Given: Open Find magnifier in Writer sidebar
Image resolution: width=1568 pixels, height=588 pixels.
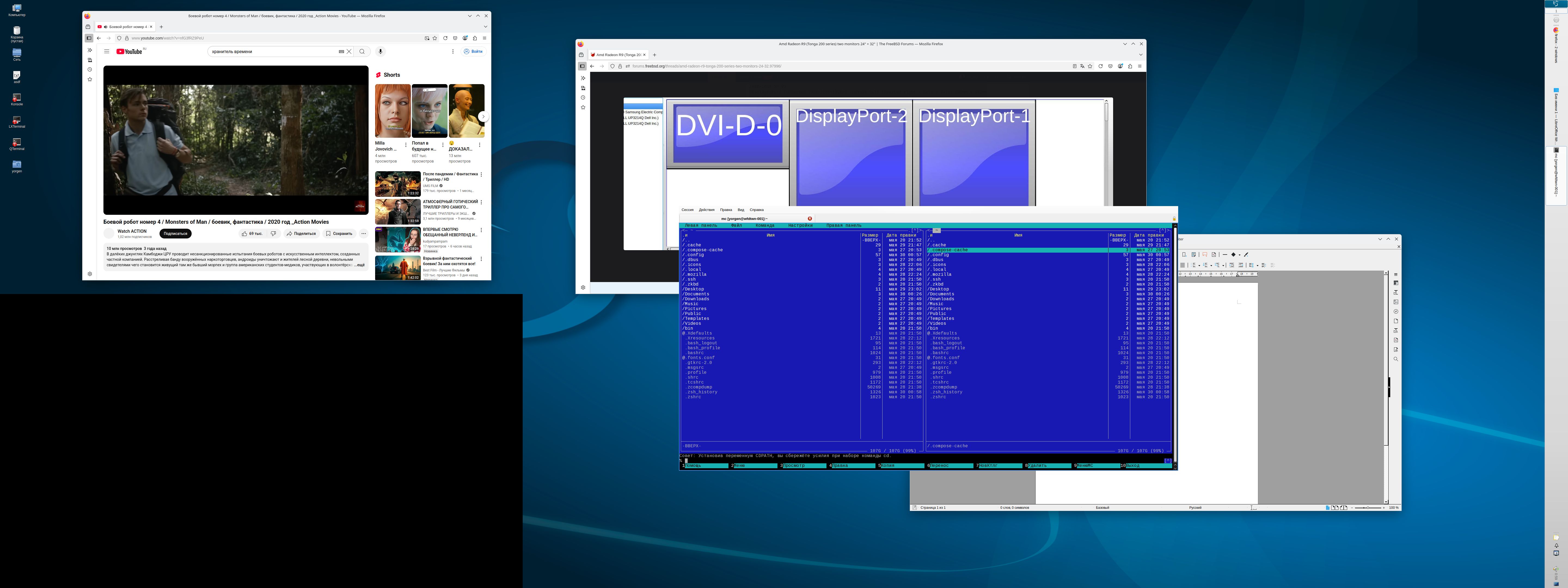Looking at the screenshot, I should click(x=1396, y=359).
